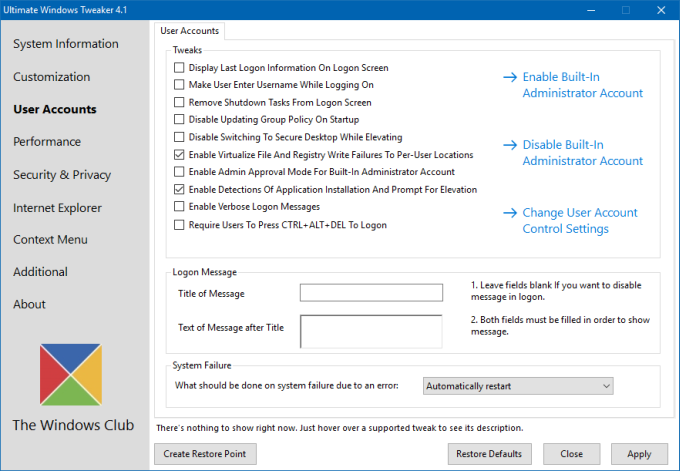680x471 pixels.
Task: Check Require Users To Press CTRL+ALT+DEL
Action: (x=179, y=225)
